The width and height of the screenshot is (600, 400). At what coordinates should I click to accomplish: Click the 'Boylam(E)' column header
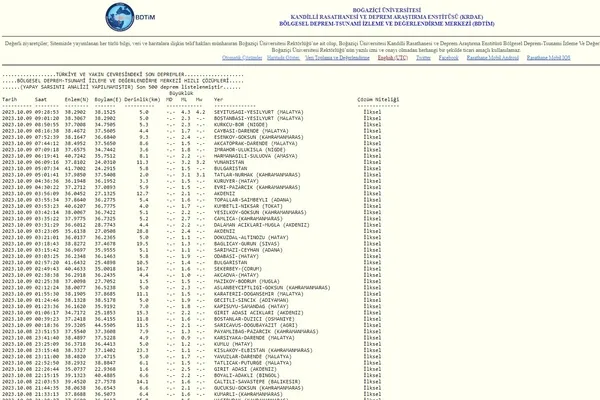[108, 100]
